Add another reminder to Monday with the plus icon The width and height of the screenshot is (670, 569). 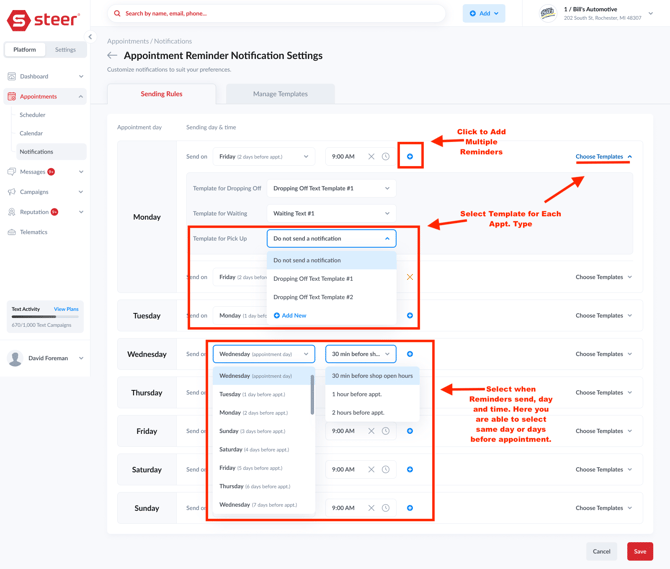click(x=410, y=157)
